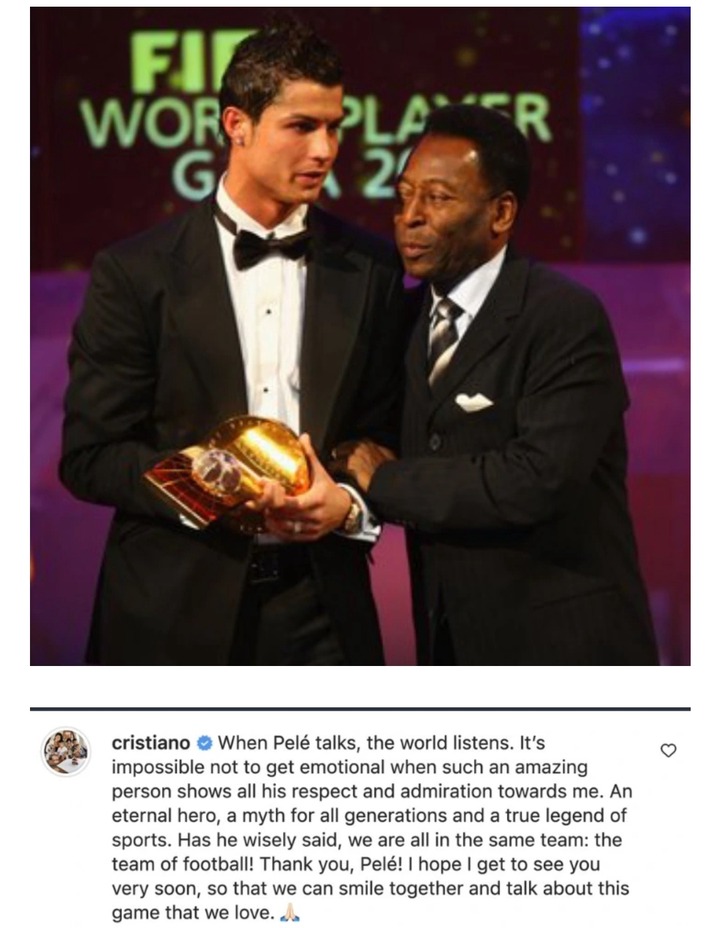The image size is (720, 928).
Task: Click the wristwatch in the photo
Action: point(354,516)
